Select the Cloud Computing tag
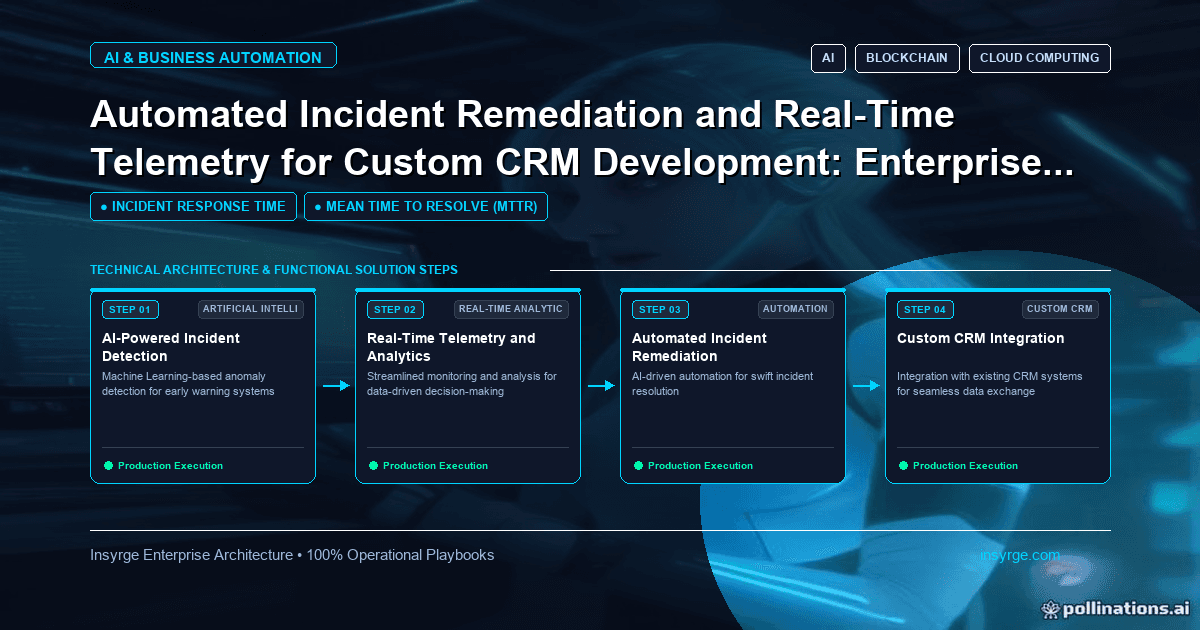Screen dimensions: 1200x630 tap(1039, 58)
